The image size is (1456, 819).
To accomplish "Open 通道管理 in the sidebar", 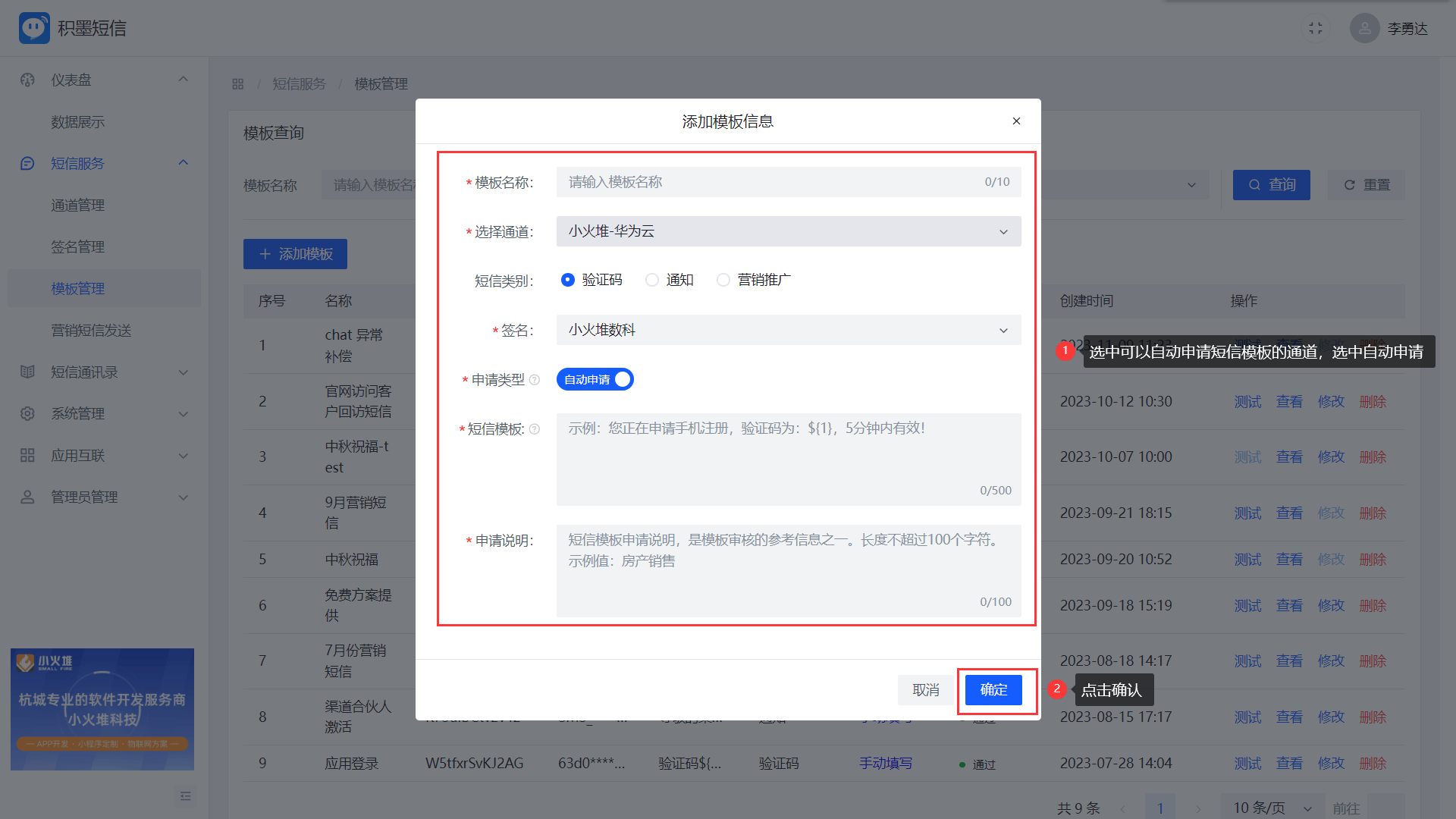I will tap(77, 205).
